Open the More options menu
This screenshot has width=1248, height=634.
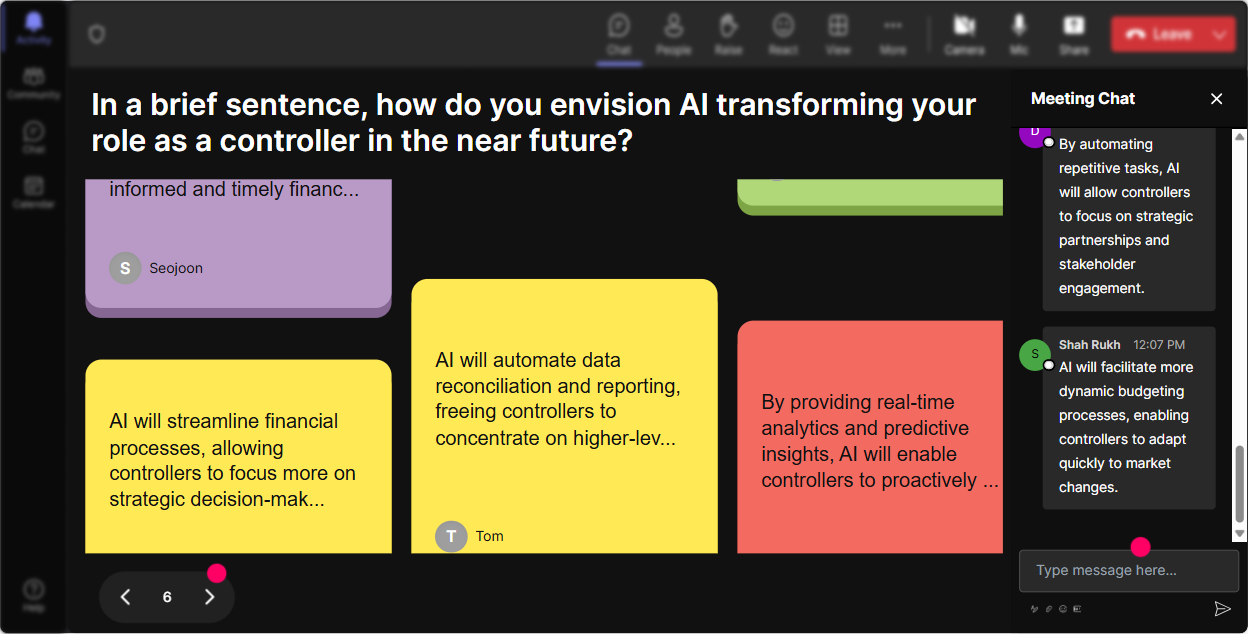pyautogui.click(x=893, y=34)
